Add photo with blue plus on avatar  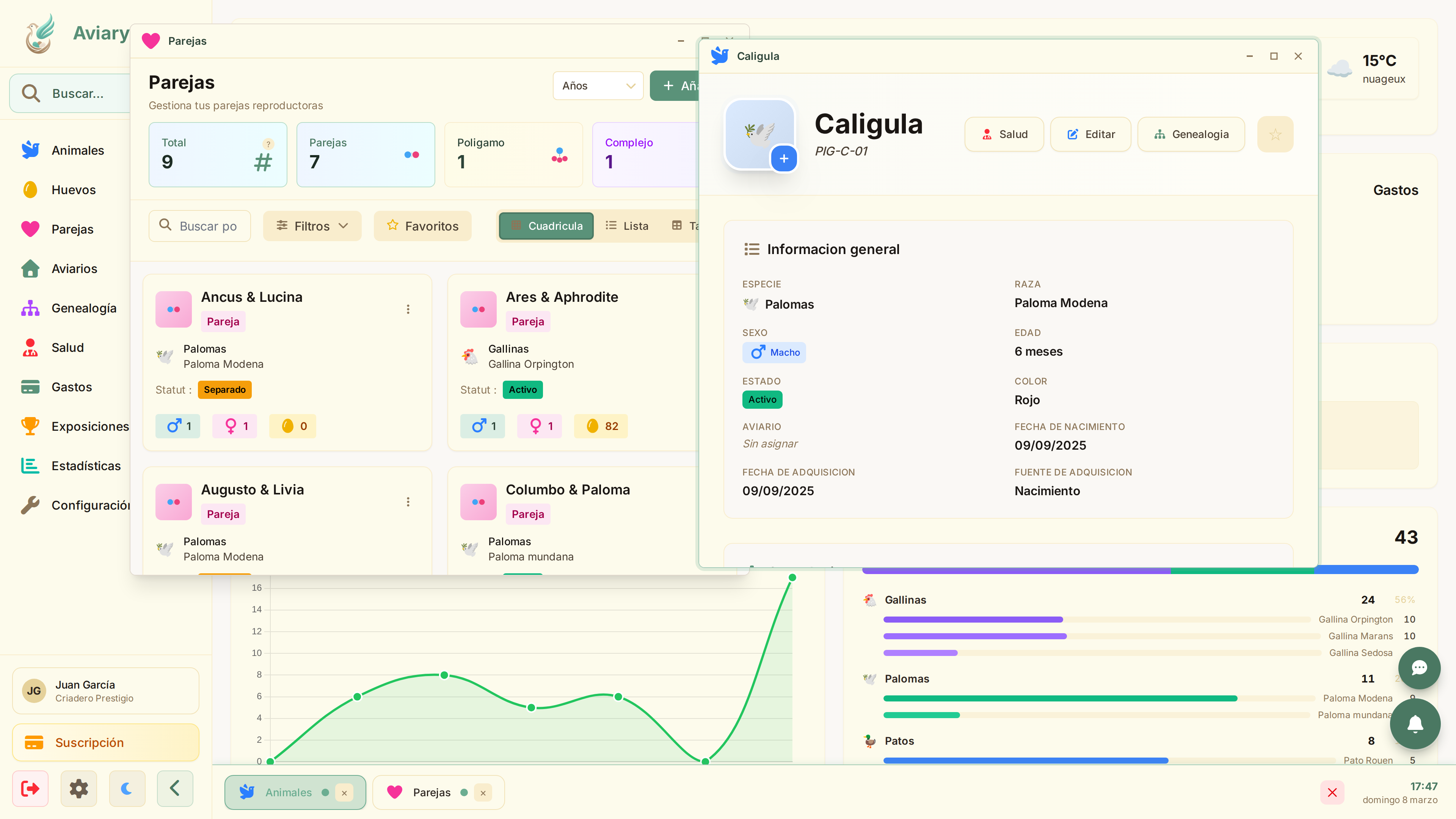click(x=783, y=159)
